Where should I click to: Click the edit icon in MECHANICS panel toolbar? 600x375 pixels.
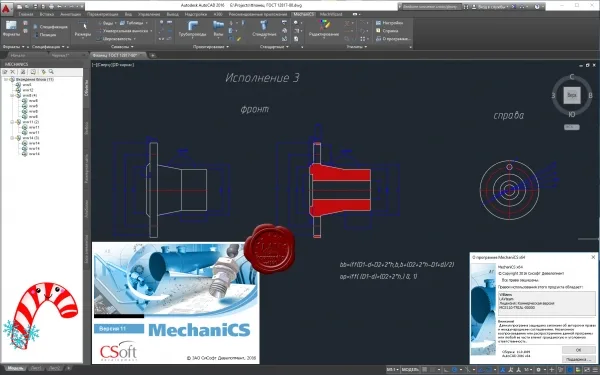point(5,72)
